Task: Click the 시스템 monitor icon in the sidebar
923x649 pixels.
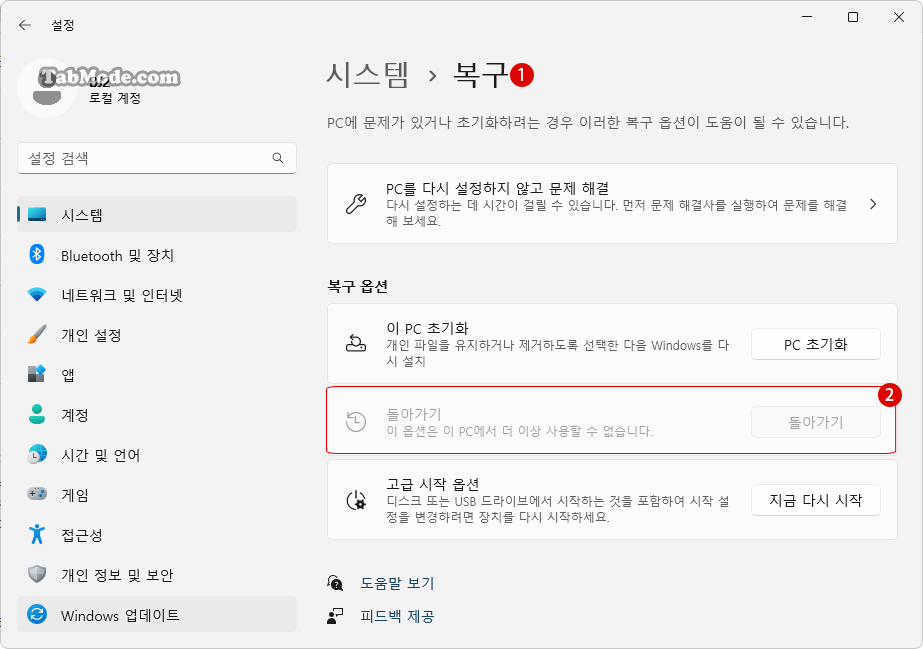Action: click(x=37, y=214)
